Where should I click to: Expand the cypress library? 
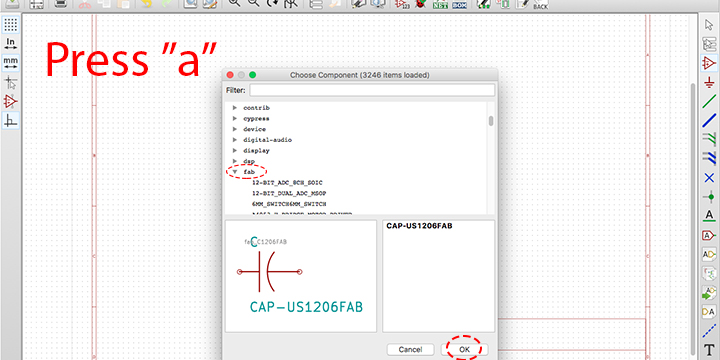pos(235,118)
